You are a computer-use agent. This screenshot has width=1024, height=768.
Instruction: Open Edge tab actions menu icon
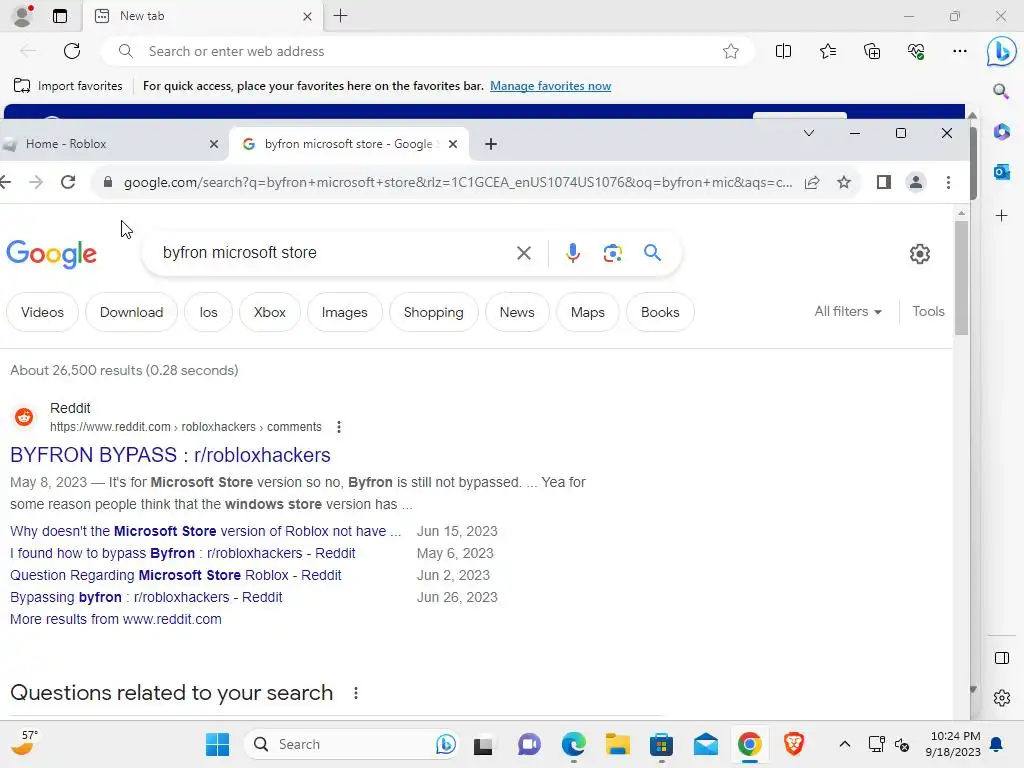(60, 16)
